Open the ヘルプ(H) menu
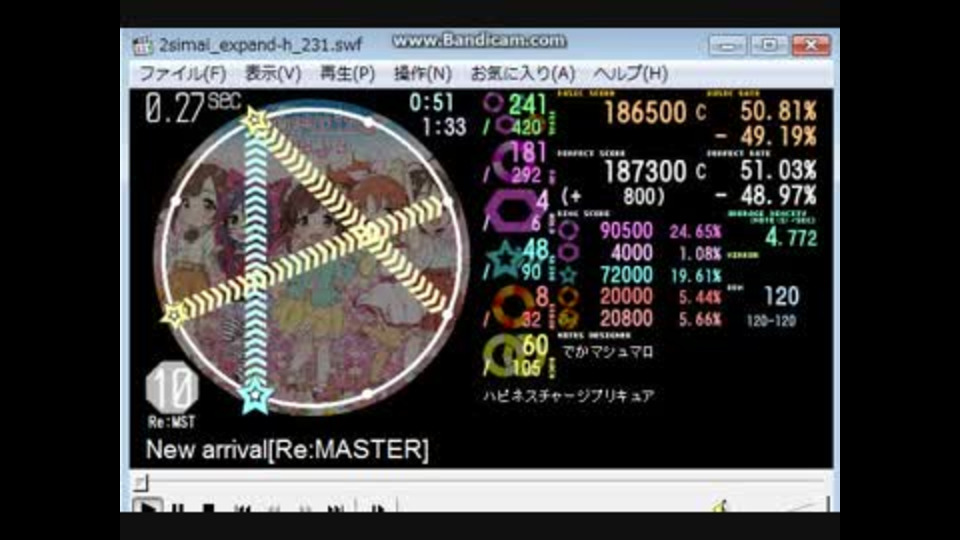960x540 pixels. (x=630, y=74)
